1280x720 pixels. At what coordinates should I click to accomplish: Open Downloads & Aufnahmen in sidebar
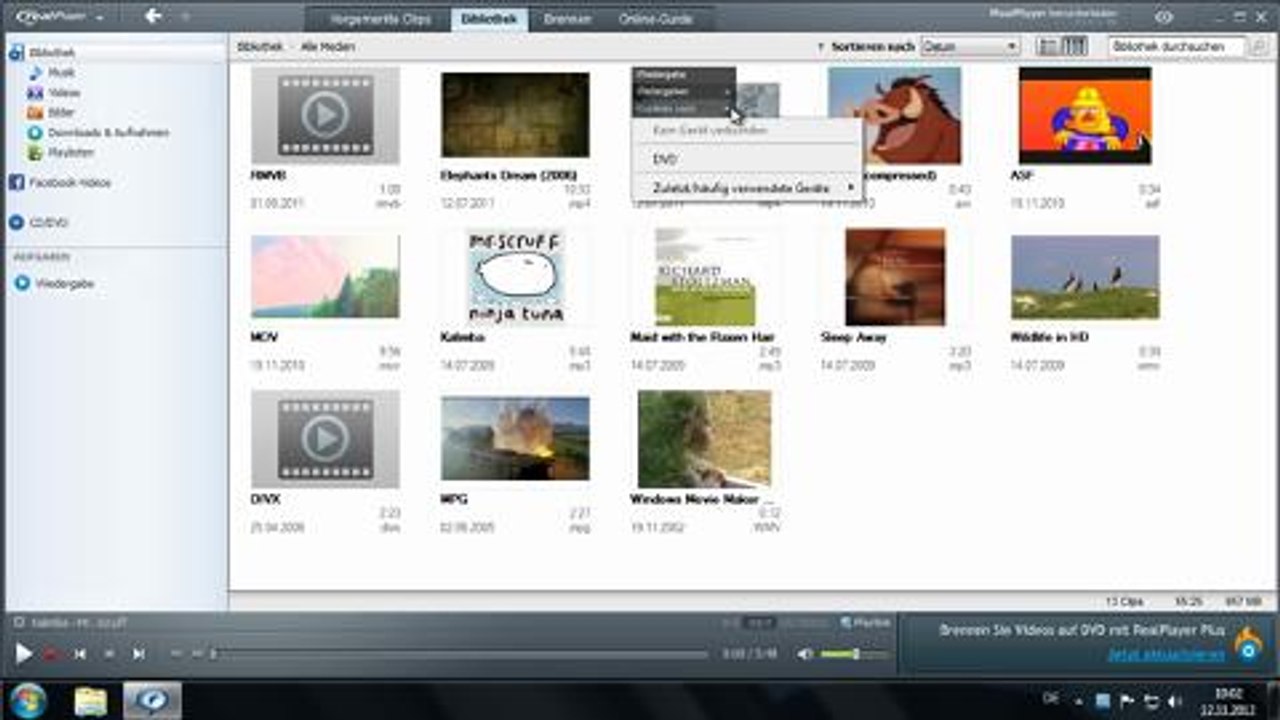[98, 133]
